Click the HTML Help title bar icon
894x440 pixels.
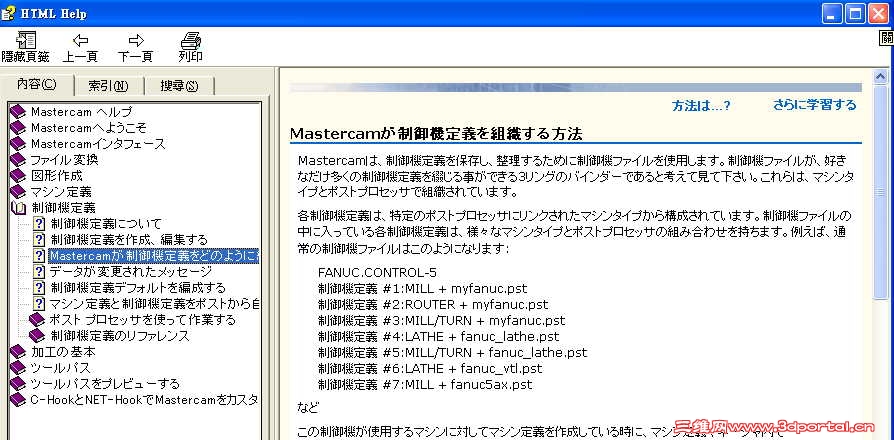pos(9,13)
